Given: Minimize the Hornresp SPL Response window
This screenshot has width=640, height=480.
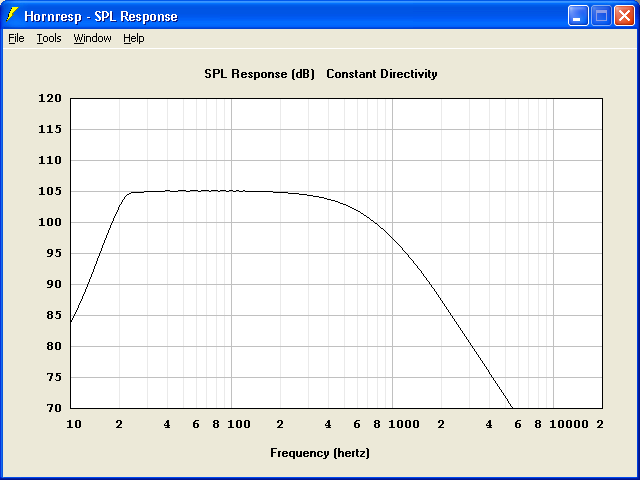Looking at the screenshot, I should [578, 16].
